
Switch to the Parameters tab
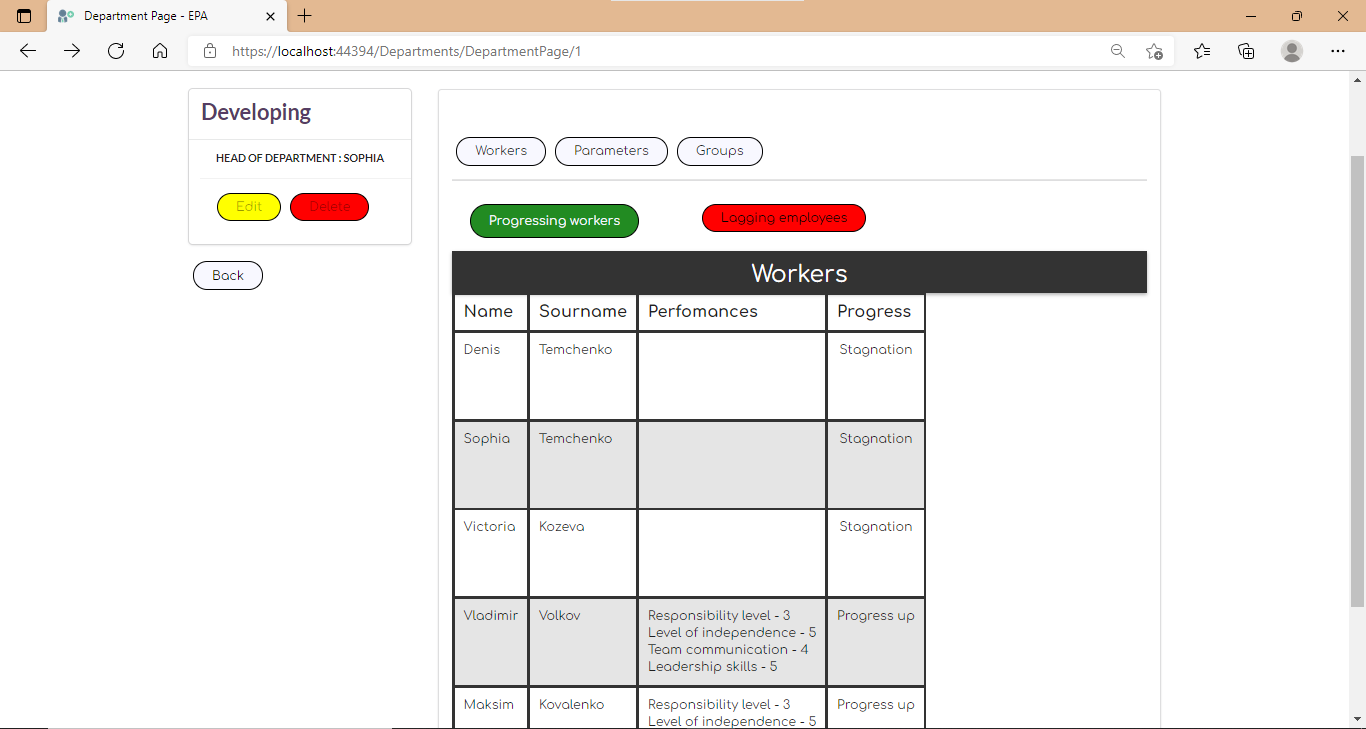pyautogui.click(x=611, y=151)
